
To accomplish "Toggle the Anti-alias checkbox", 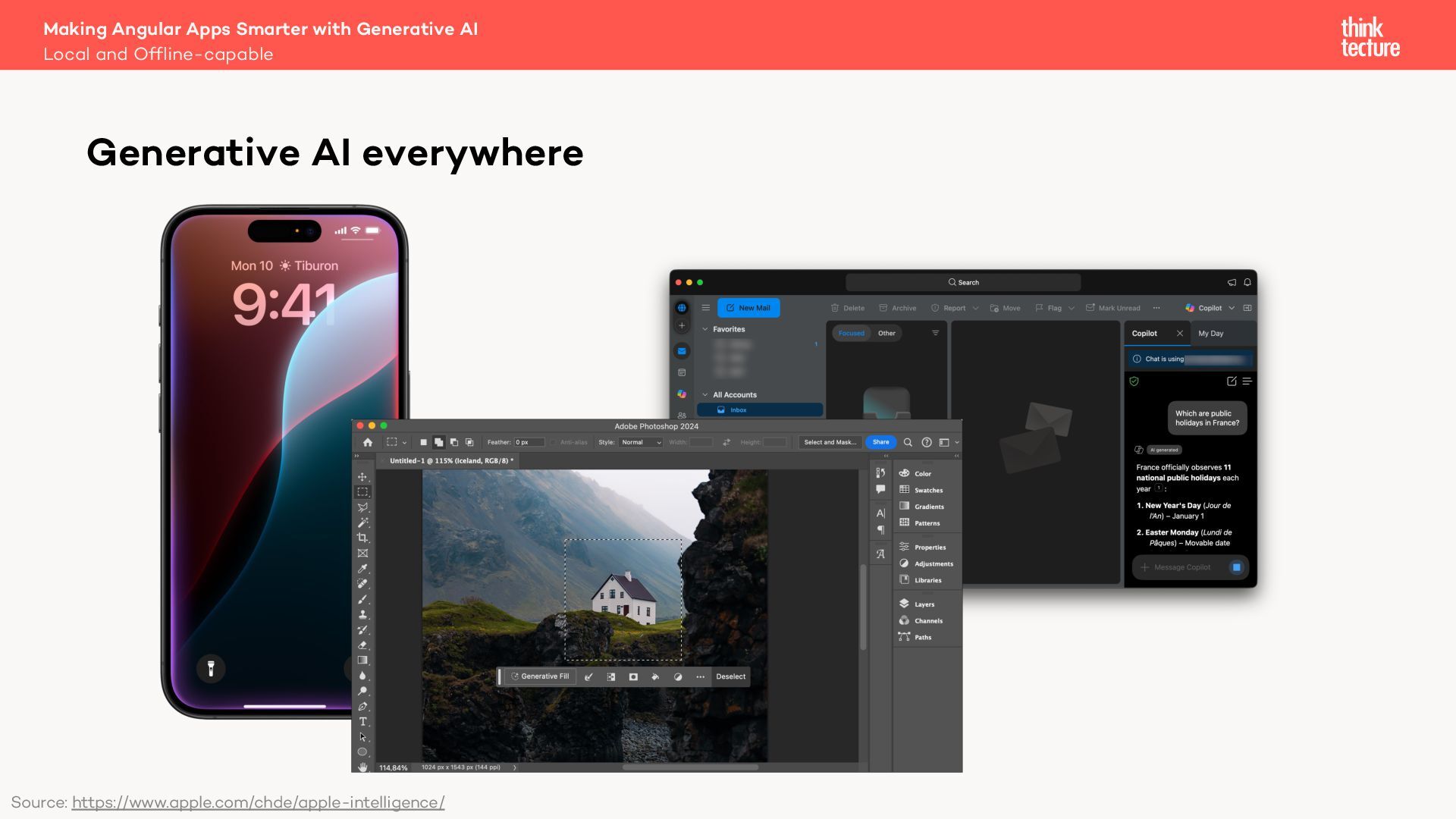I will (x=554, y=442).
